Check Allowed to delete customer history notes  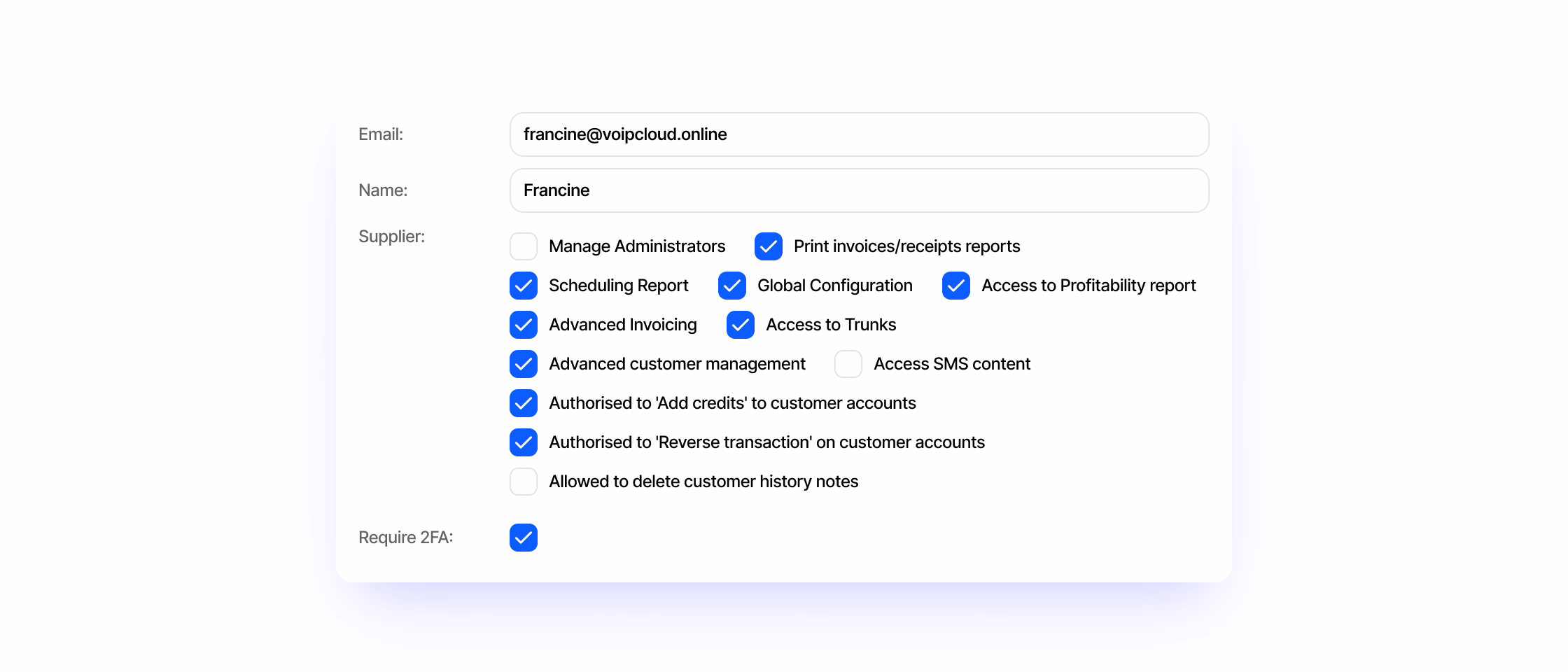(524, 482)
